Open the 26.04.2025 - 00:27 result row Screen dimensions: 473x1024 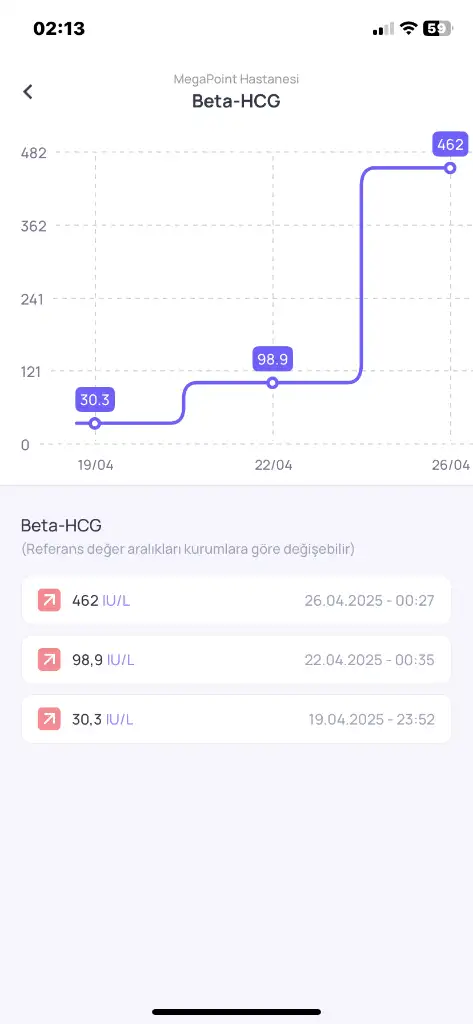click(x=236, y=600)
